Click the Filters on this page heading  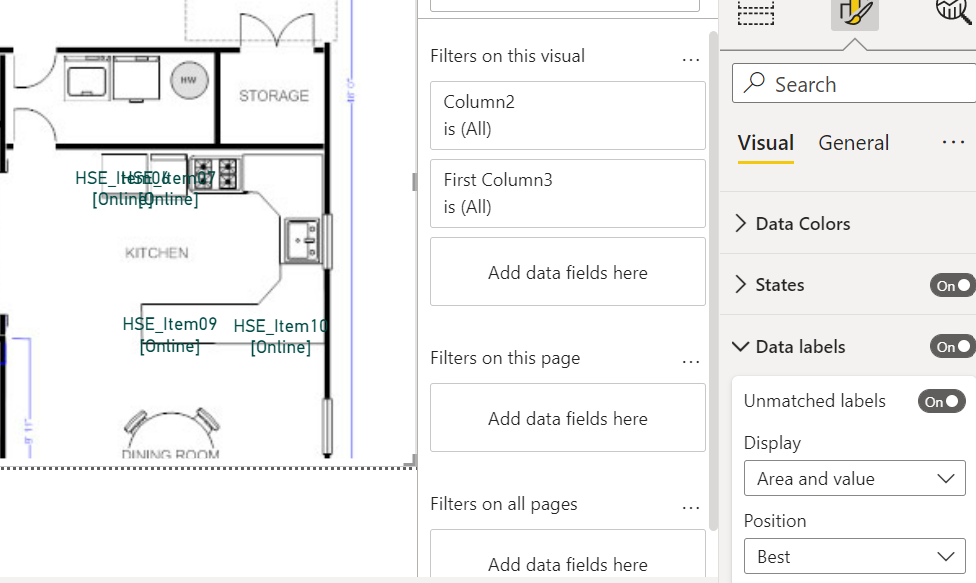click(505, 358)
